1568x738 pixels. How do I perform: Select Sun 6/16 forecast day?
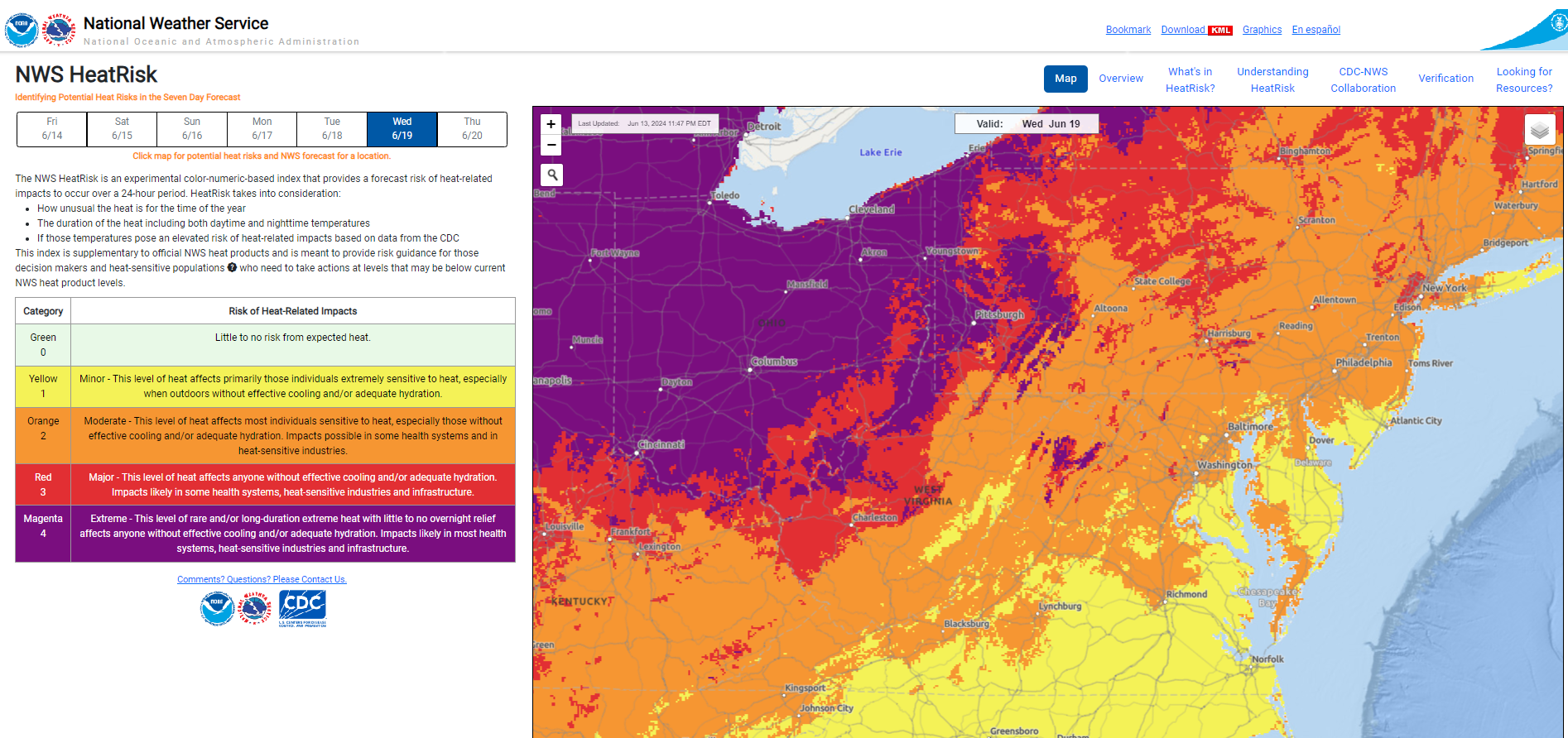pyautogui.click(x=192, y=129)
